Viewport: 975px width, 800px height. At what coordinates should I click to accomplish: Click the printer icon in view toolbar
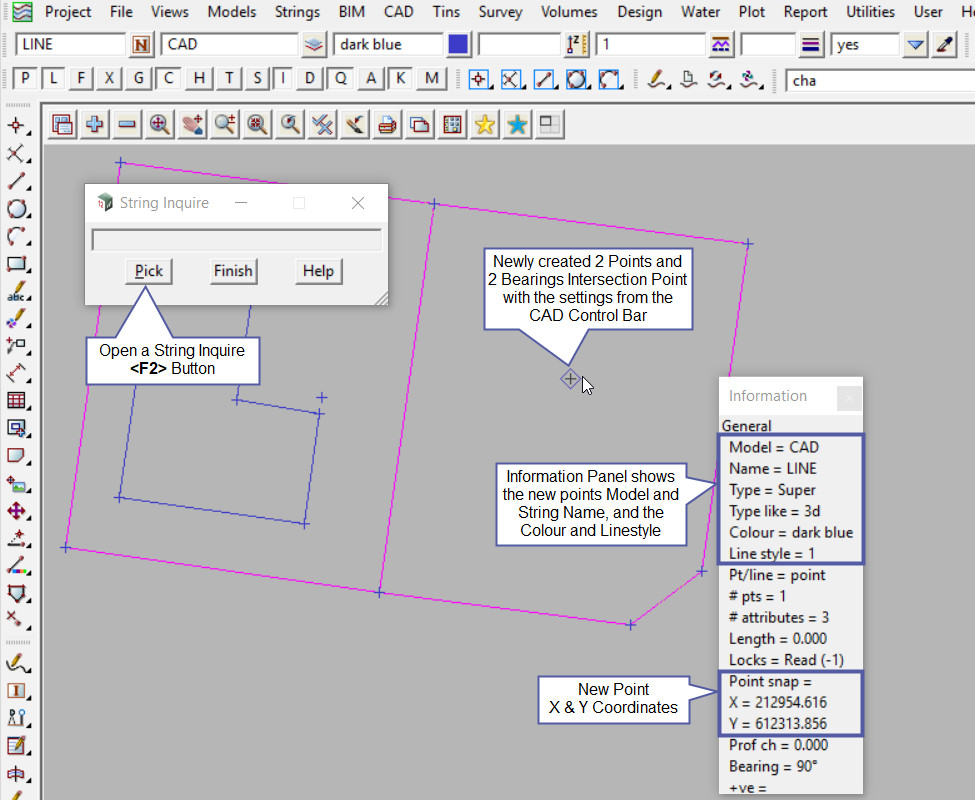pos(388,124)
